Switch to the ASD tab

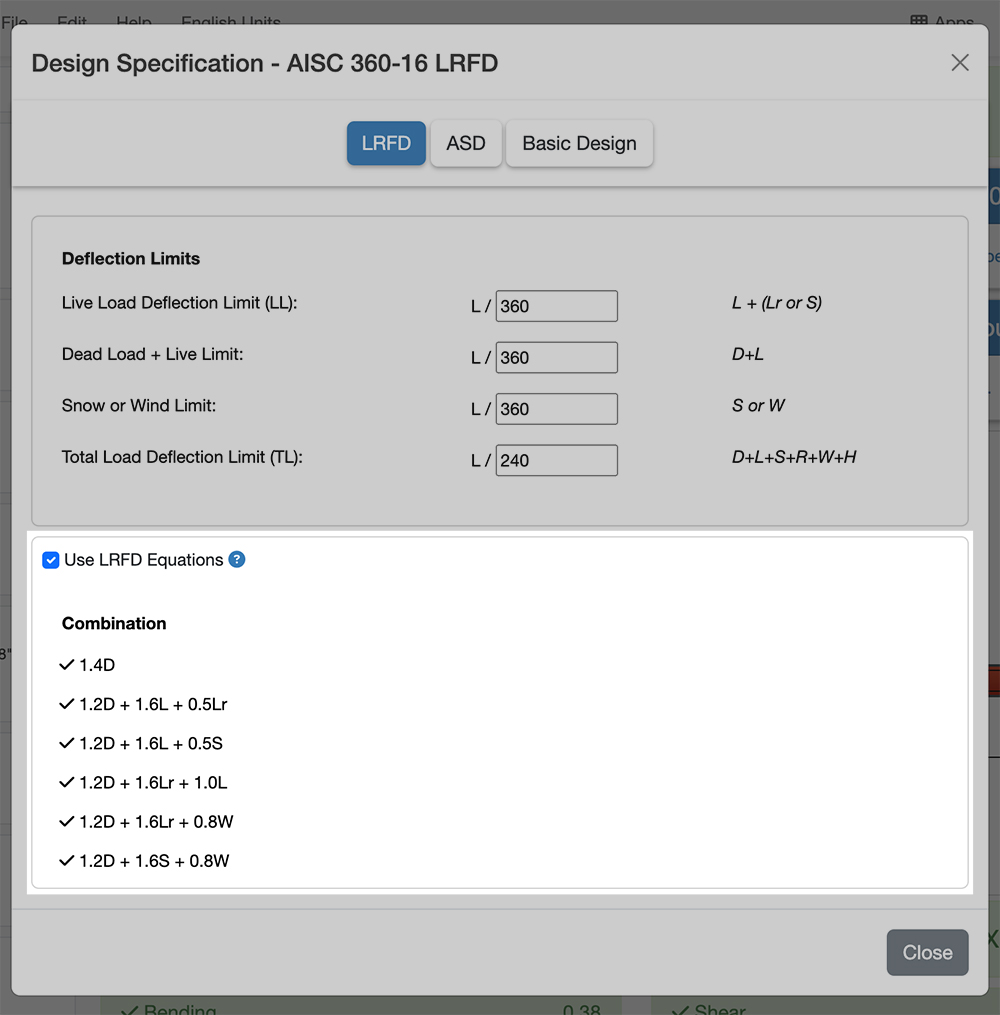(x=466, y=143)
